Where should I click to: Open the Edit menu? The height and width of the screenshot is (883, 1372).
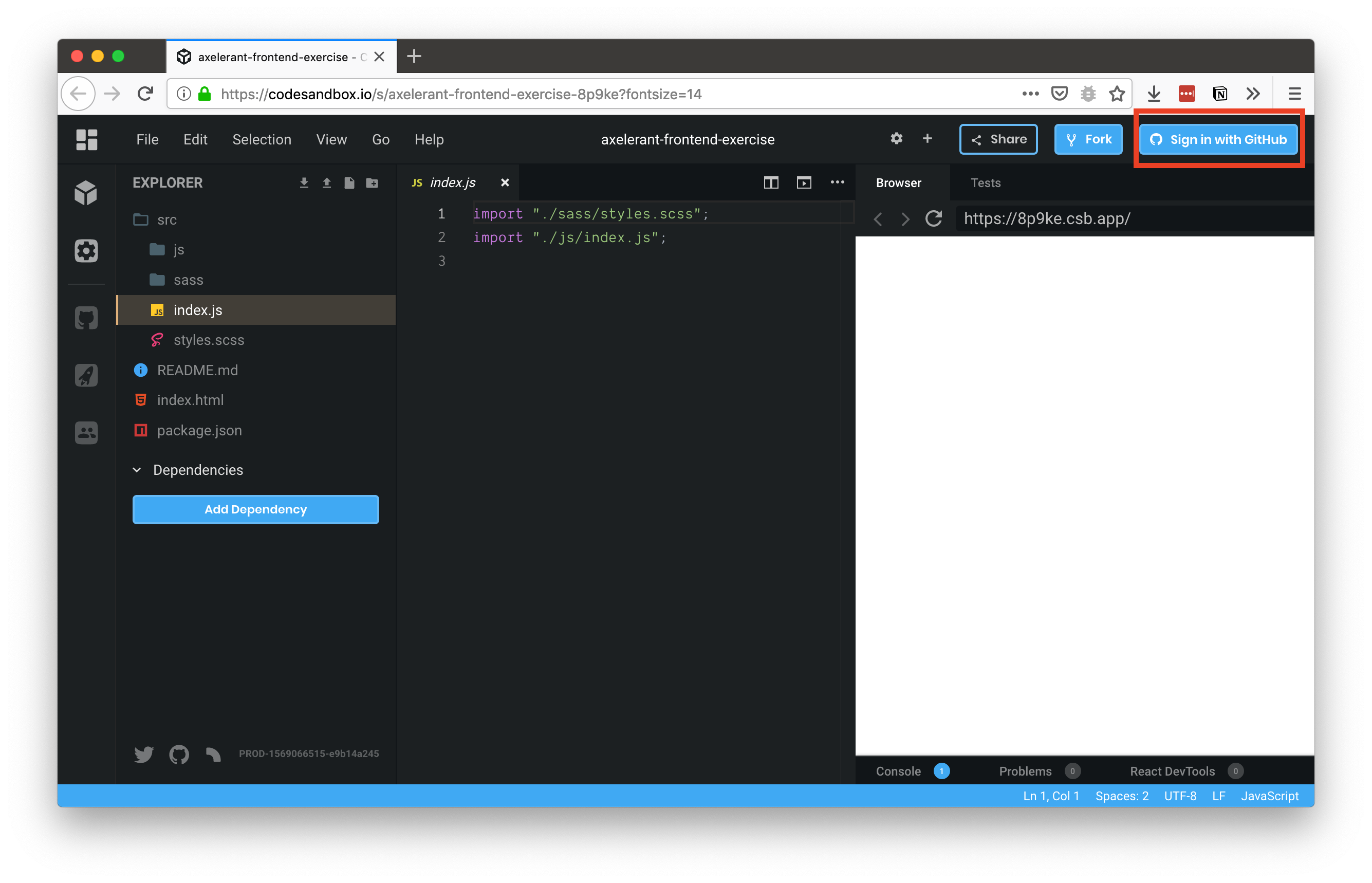point(195,139)
